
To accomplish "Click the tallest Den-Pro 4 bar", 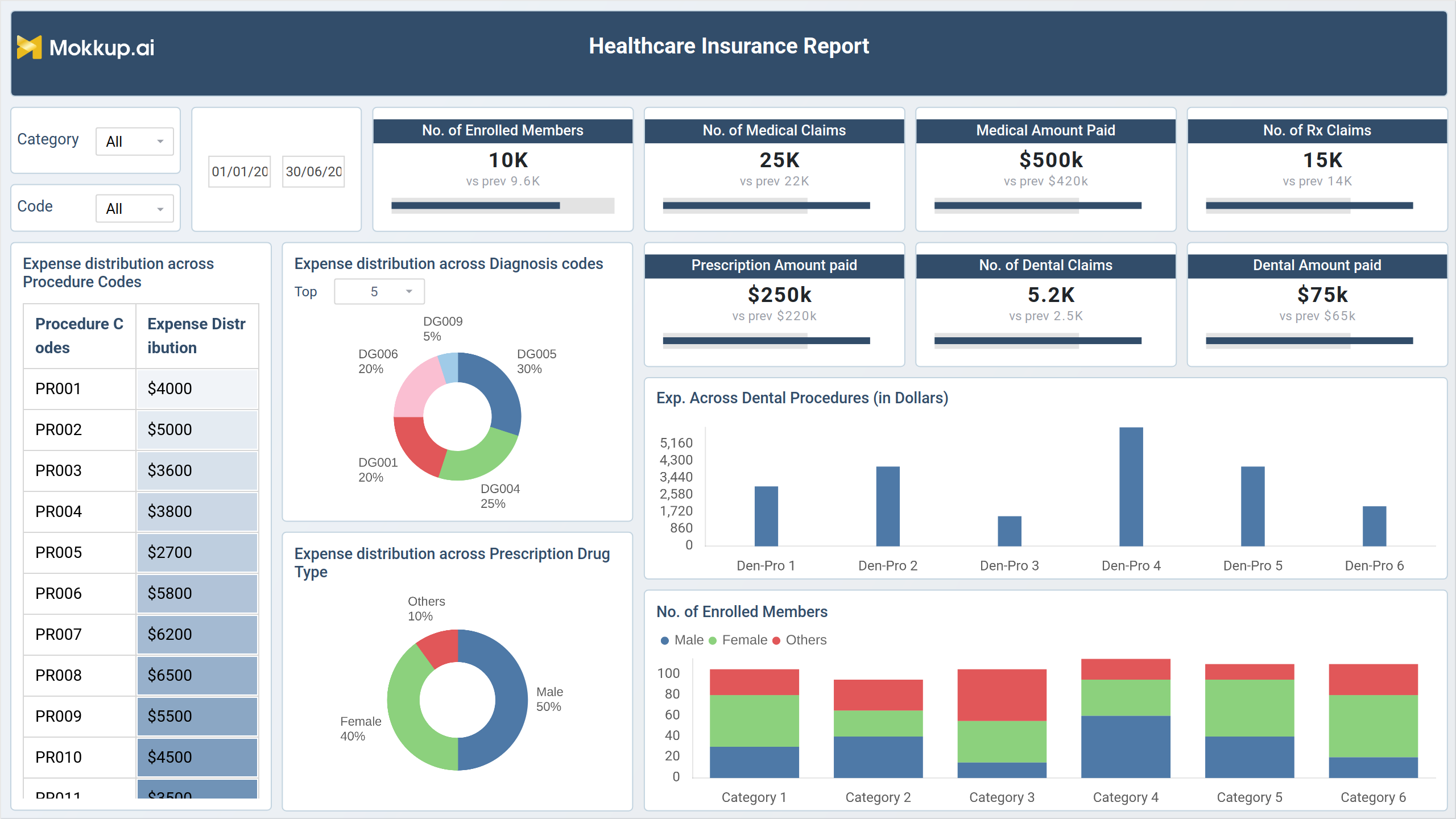I will 1131,487.
